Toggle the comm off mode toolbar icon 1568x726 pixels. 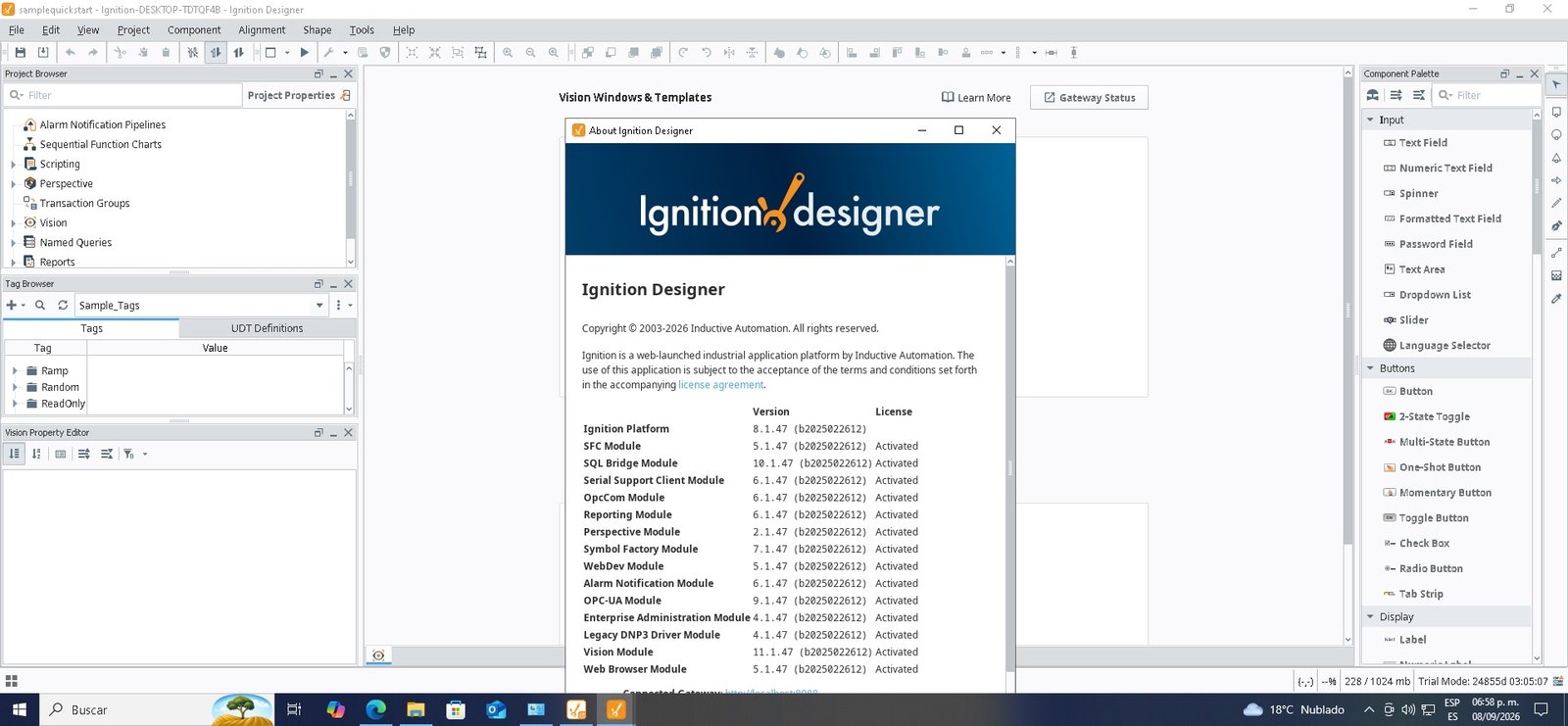[193, 53]
